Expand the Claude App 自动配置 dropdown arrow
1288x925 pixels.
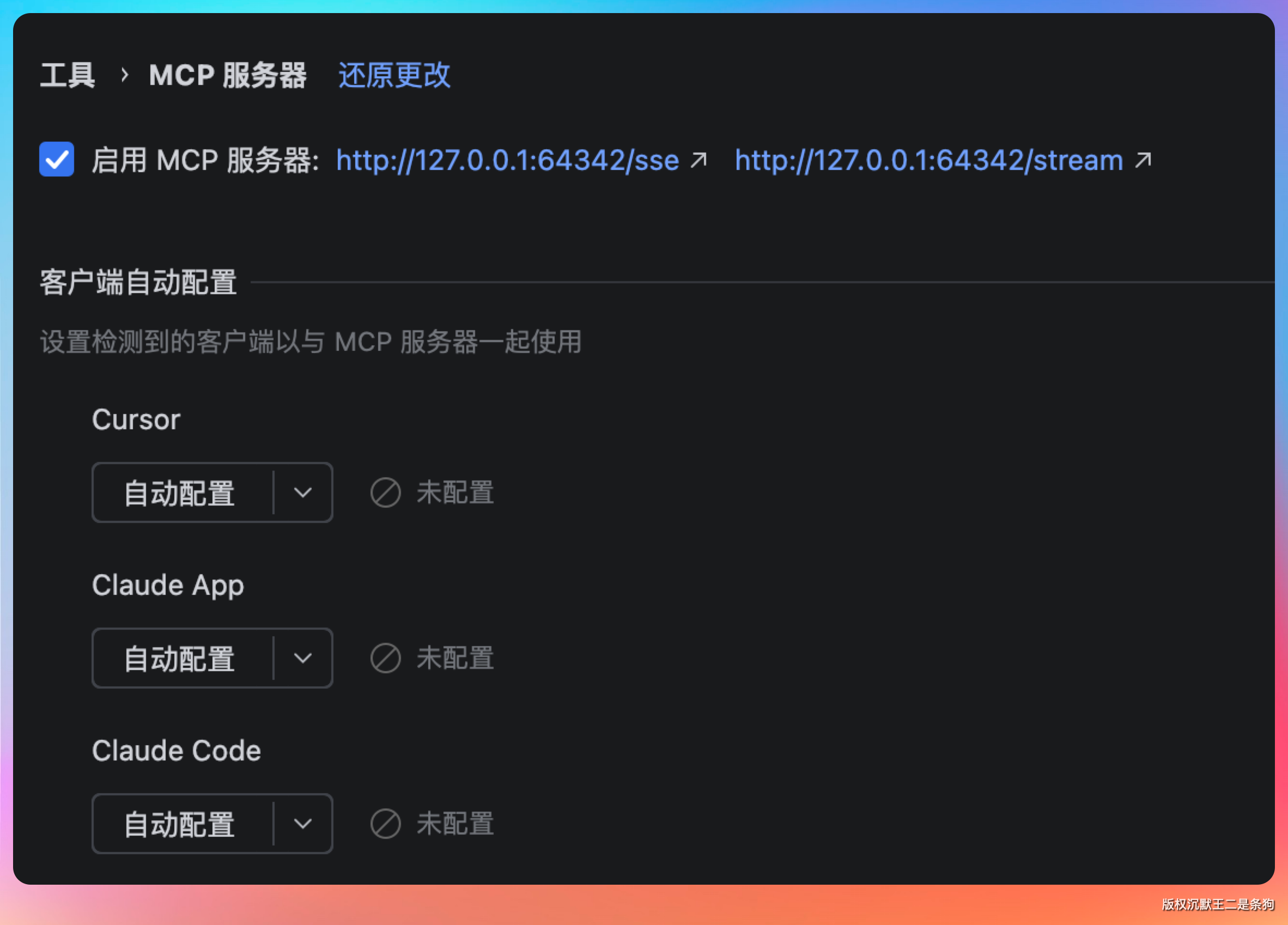[x=303, y=658]
